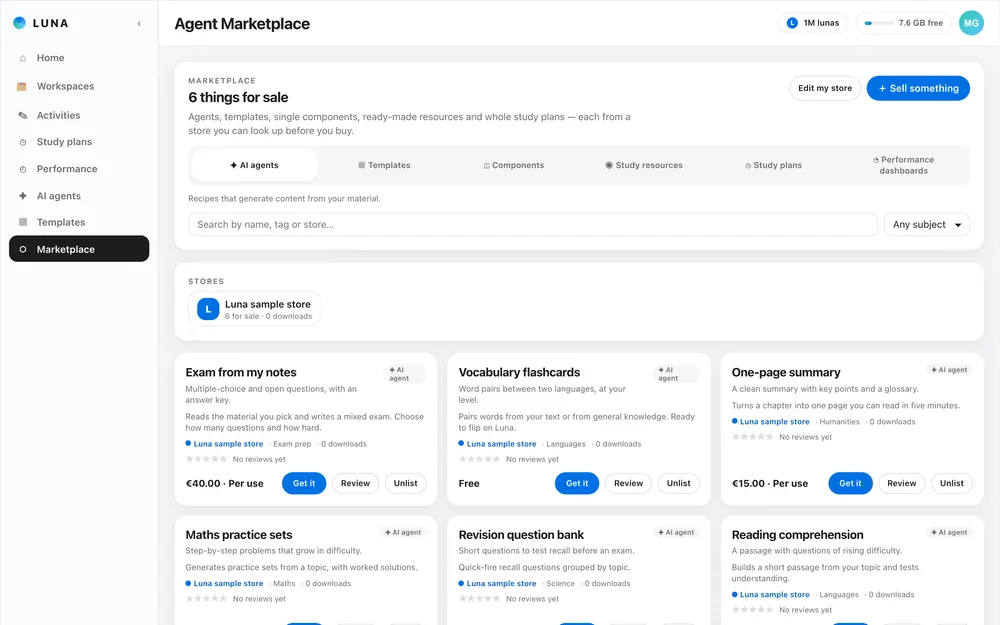Open the Reading comprehension card title

tap(797, 535)
